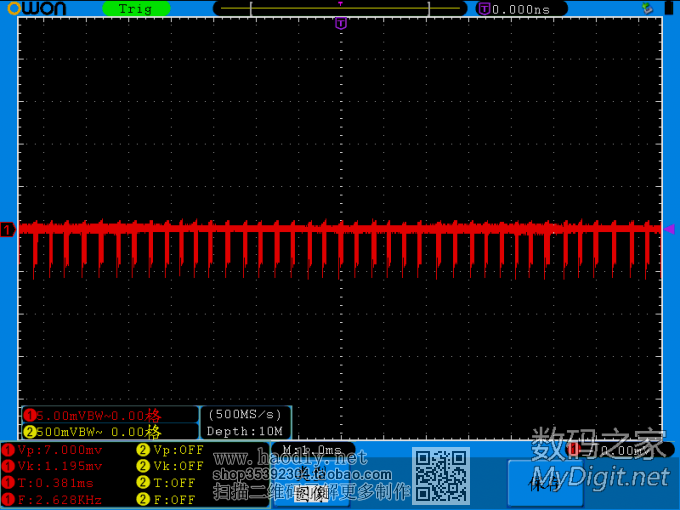The width and height of the screenshot is (680, 510).
Task: Click channel 1 Vk 1.195mV measurement
Action: pos(60,466)
